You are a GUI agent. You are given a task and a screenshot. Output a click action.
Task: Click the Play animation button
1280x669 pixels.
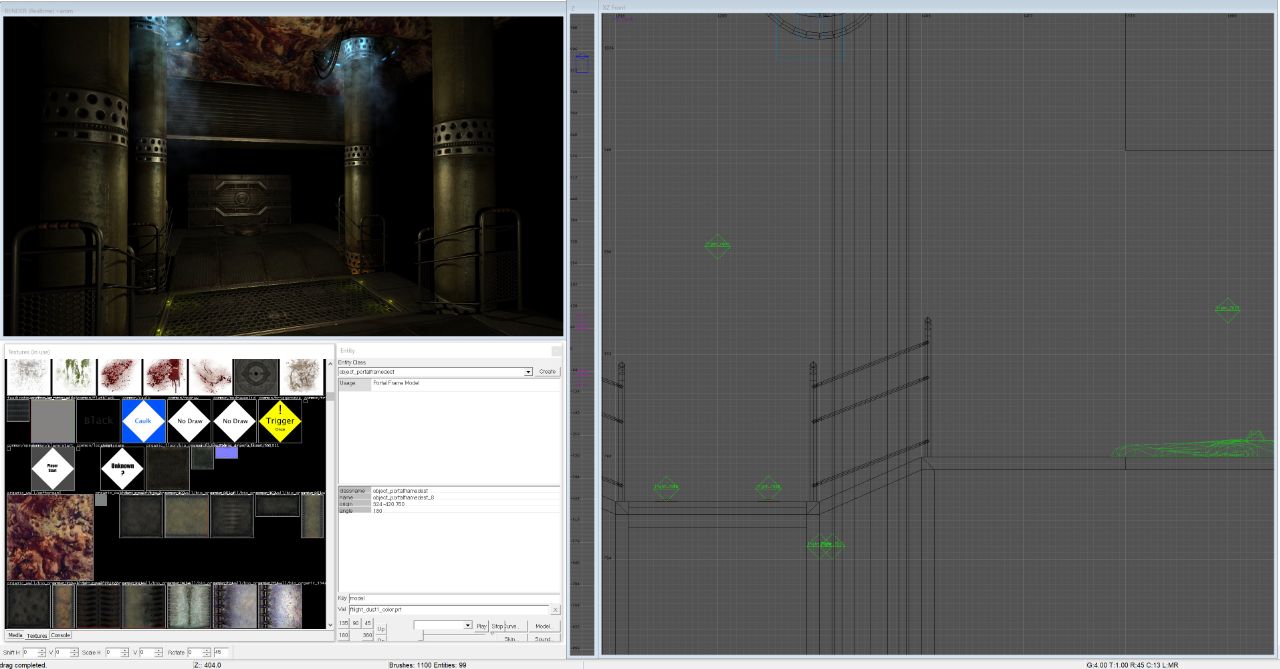pos(481,626)
